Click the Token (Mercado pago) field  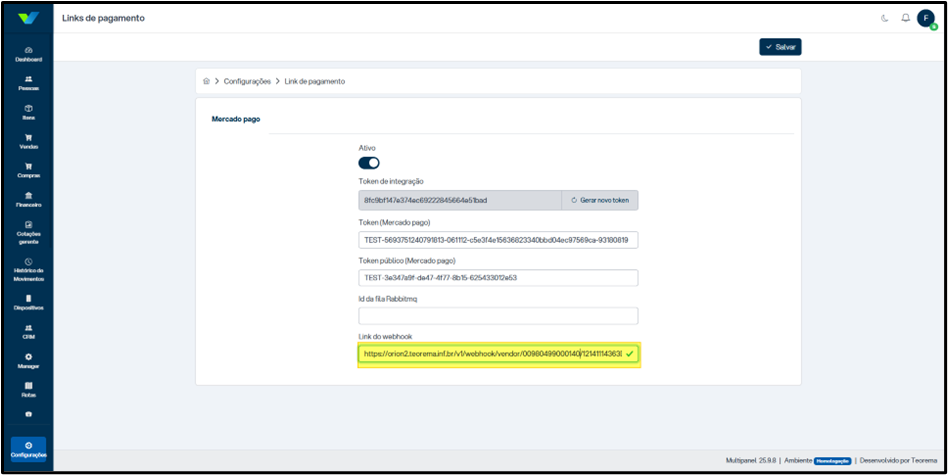pos(498,240)
